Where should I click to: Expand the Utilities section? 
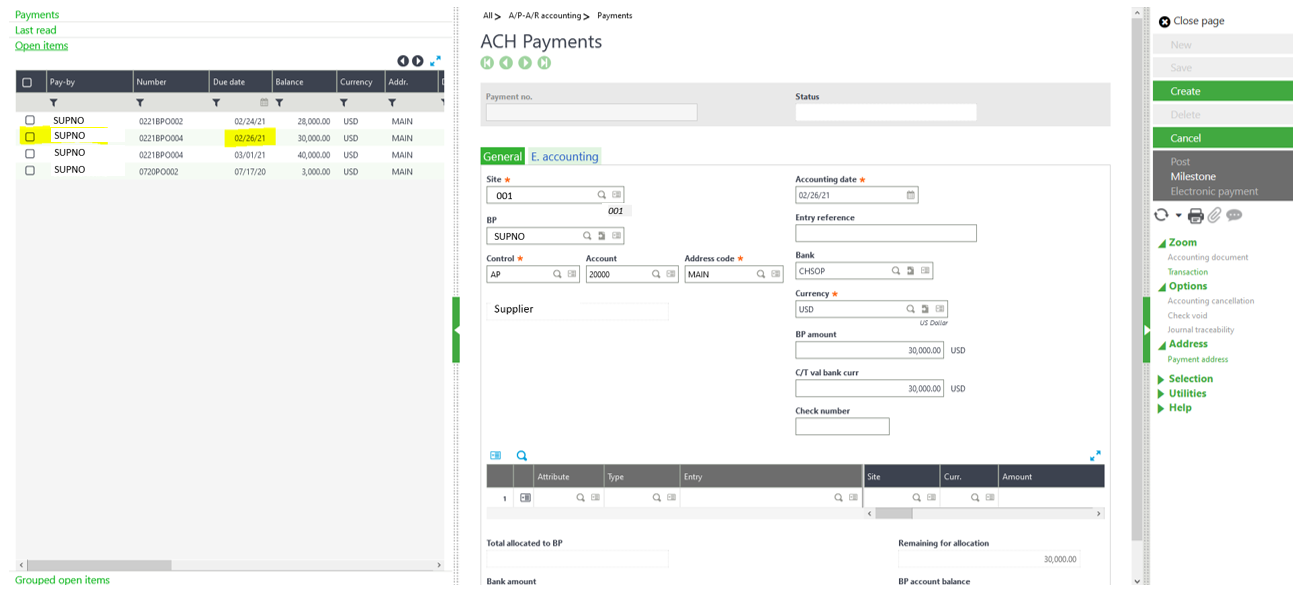[1187, 394]
